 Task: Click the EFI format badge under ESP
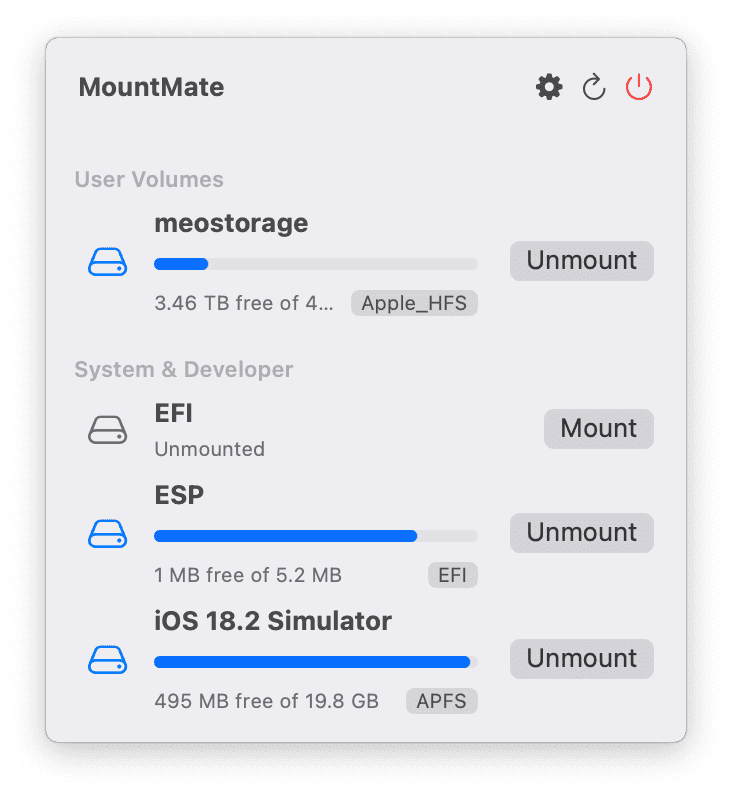point(452,575)
